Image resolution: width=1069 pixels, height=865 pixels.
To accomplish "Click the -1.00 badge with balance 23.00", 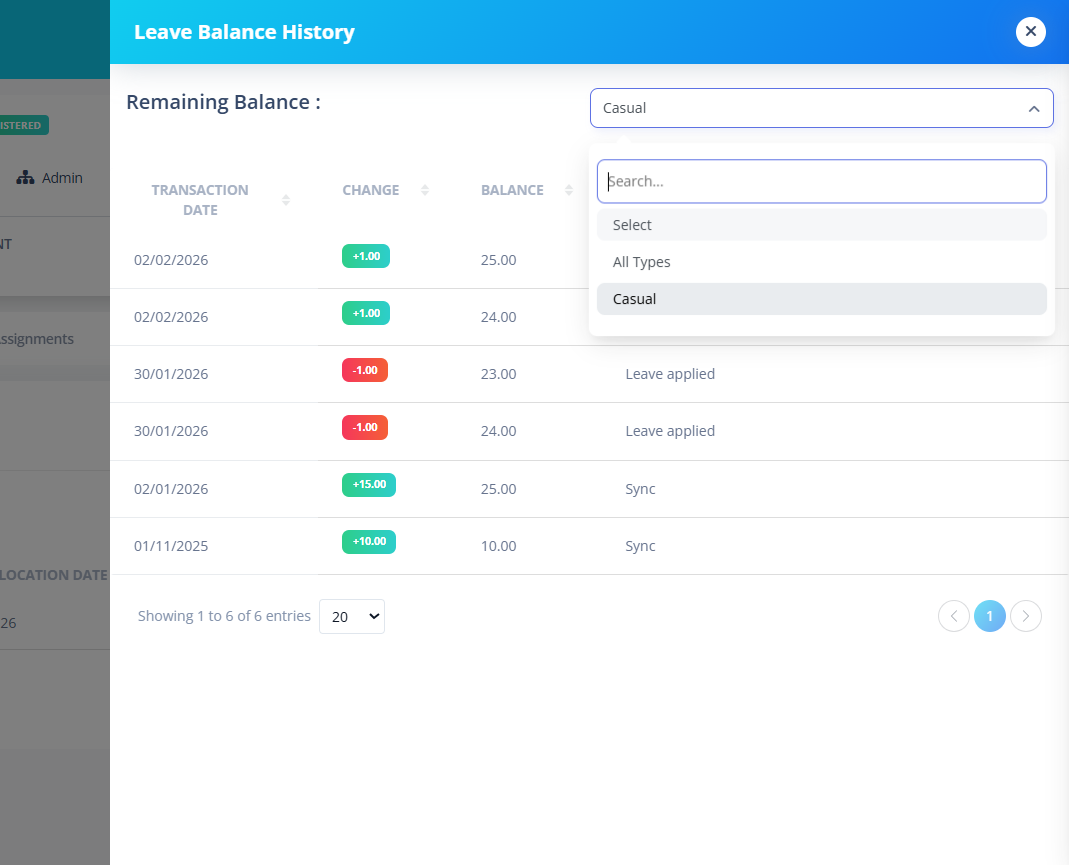I will click(x=365, y=370).
